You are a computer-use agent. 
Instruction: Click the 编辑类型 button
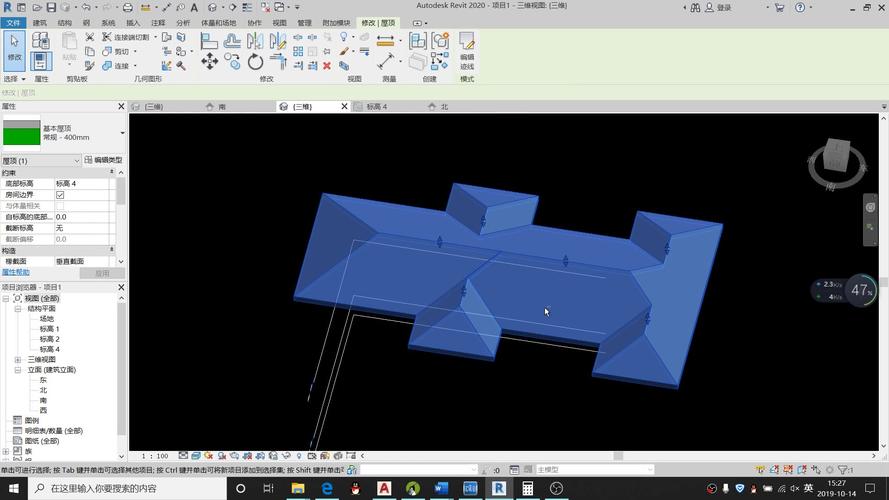click(x=103, y=160)
